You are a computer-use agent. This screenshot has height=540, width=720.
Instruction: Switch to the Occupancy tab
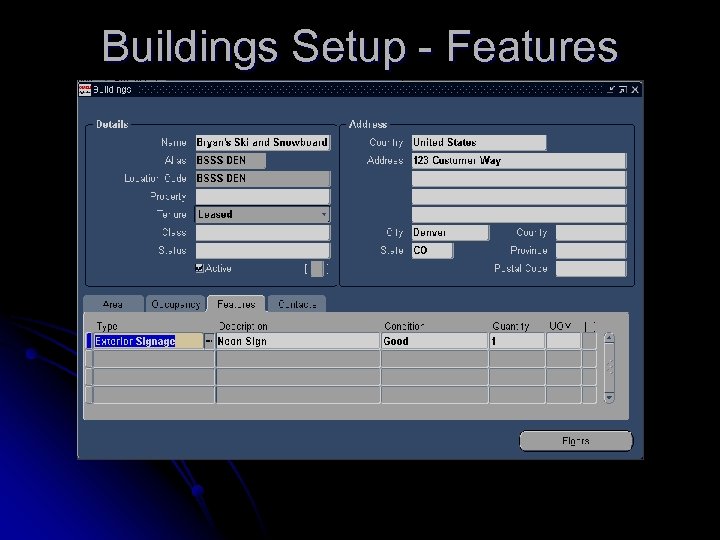(175, 304)
